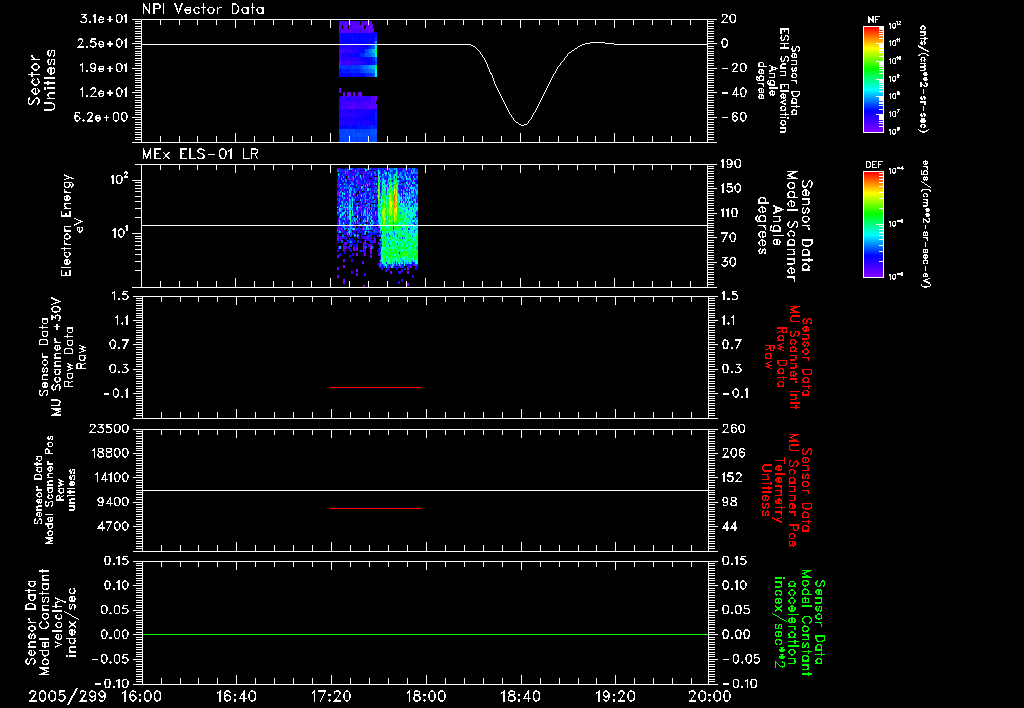Click the 'NF' color bar heading
Screen dimensions: 1024x708
pyautogui.click(x=874, y=20)
